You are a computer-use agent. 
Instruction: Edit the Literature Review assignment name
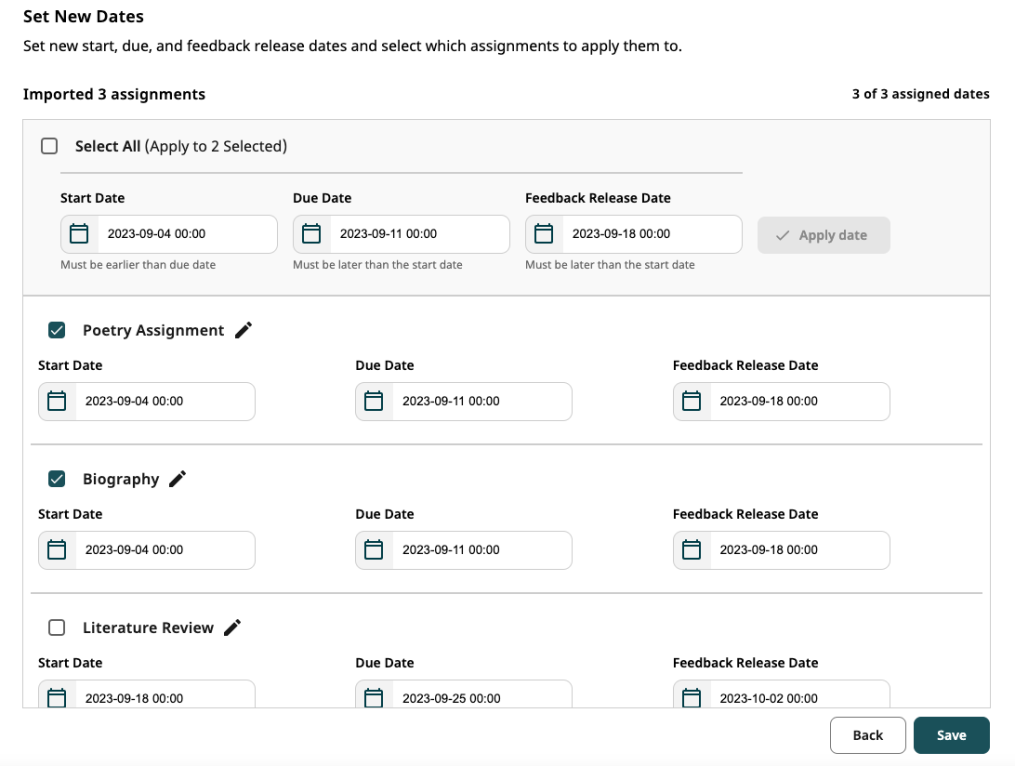coord(232,627)
